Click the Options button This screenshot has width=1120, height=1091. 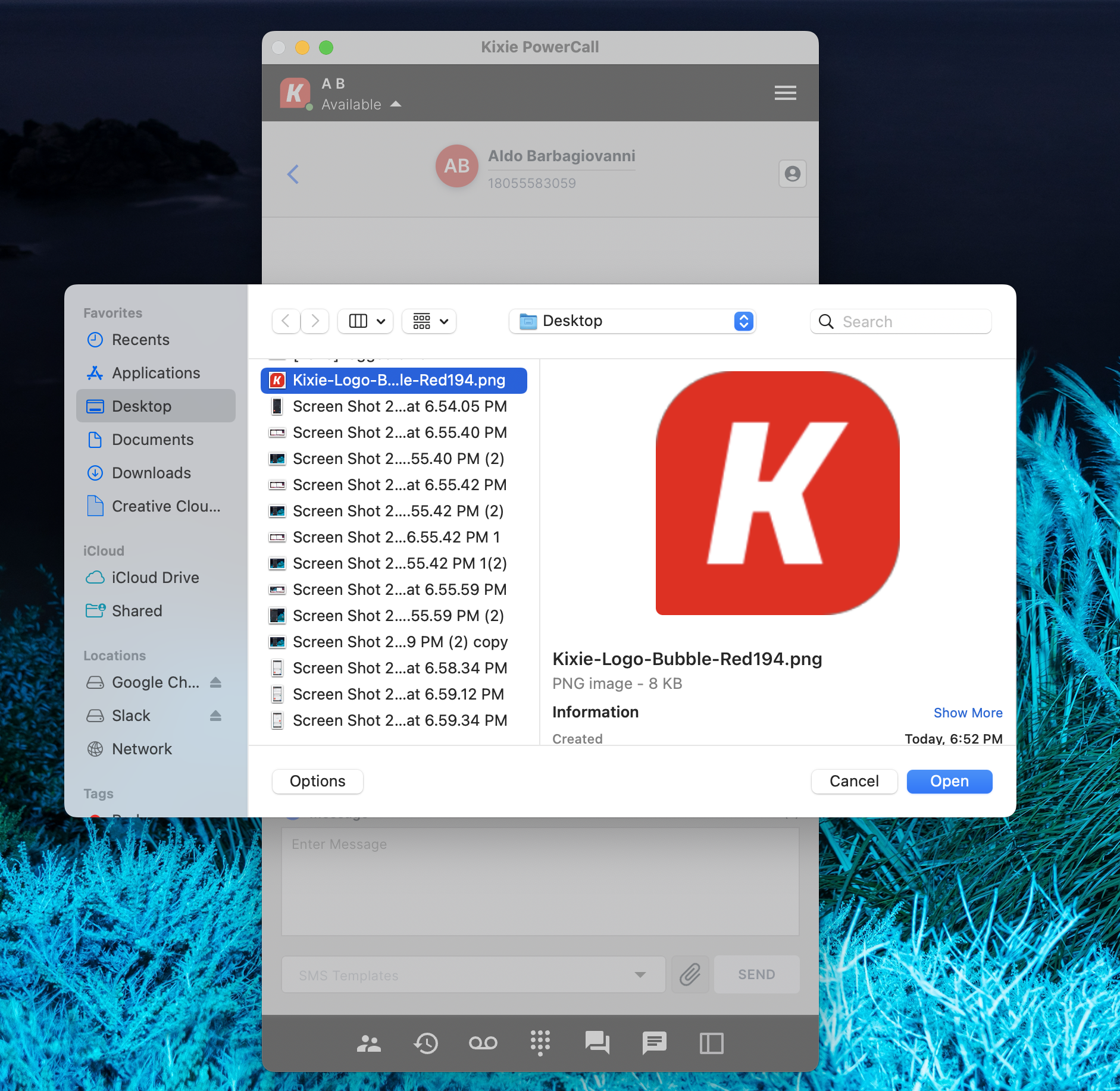tap(317, 781)
